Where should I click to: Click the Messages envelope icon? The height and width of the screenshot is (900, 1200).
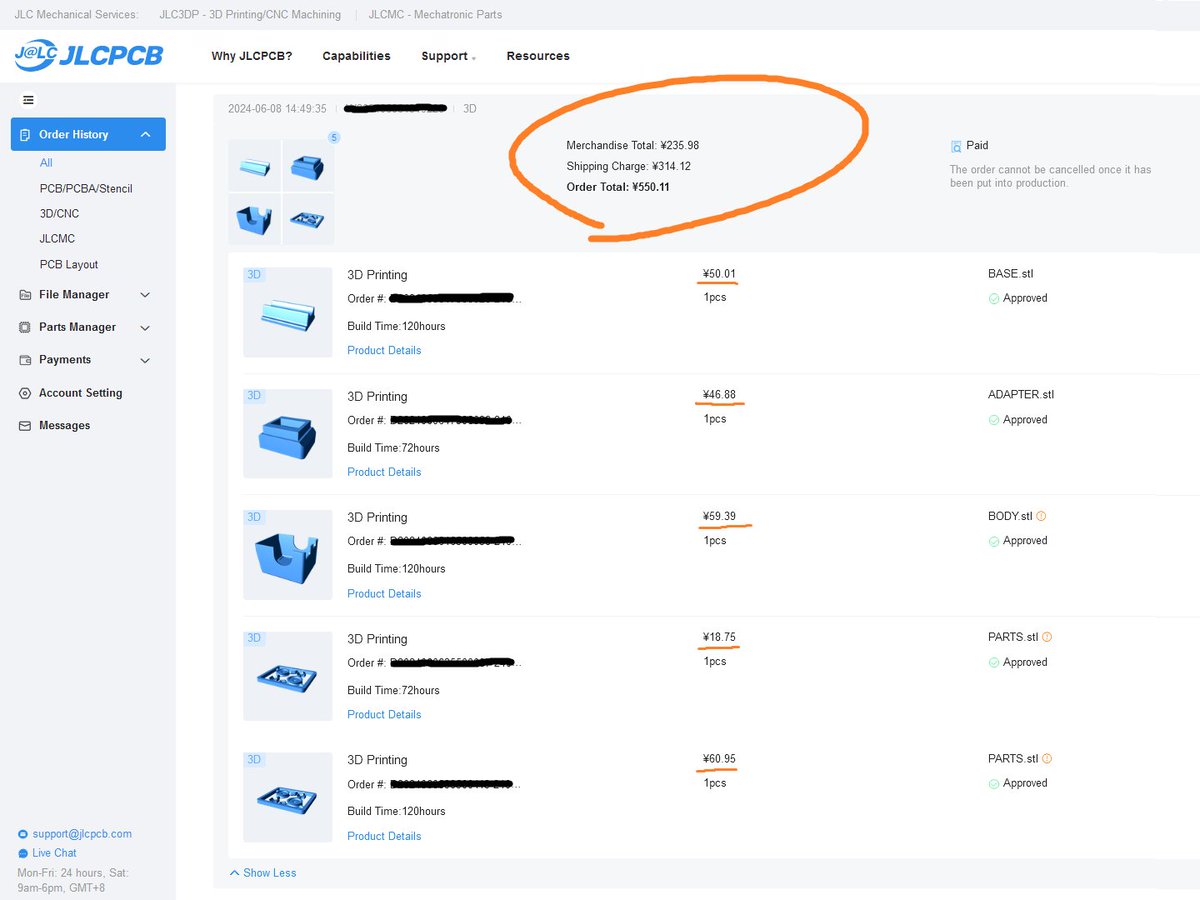click(x=25, y=426)
